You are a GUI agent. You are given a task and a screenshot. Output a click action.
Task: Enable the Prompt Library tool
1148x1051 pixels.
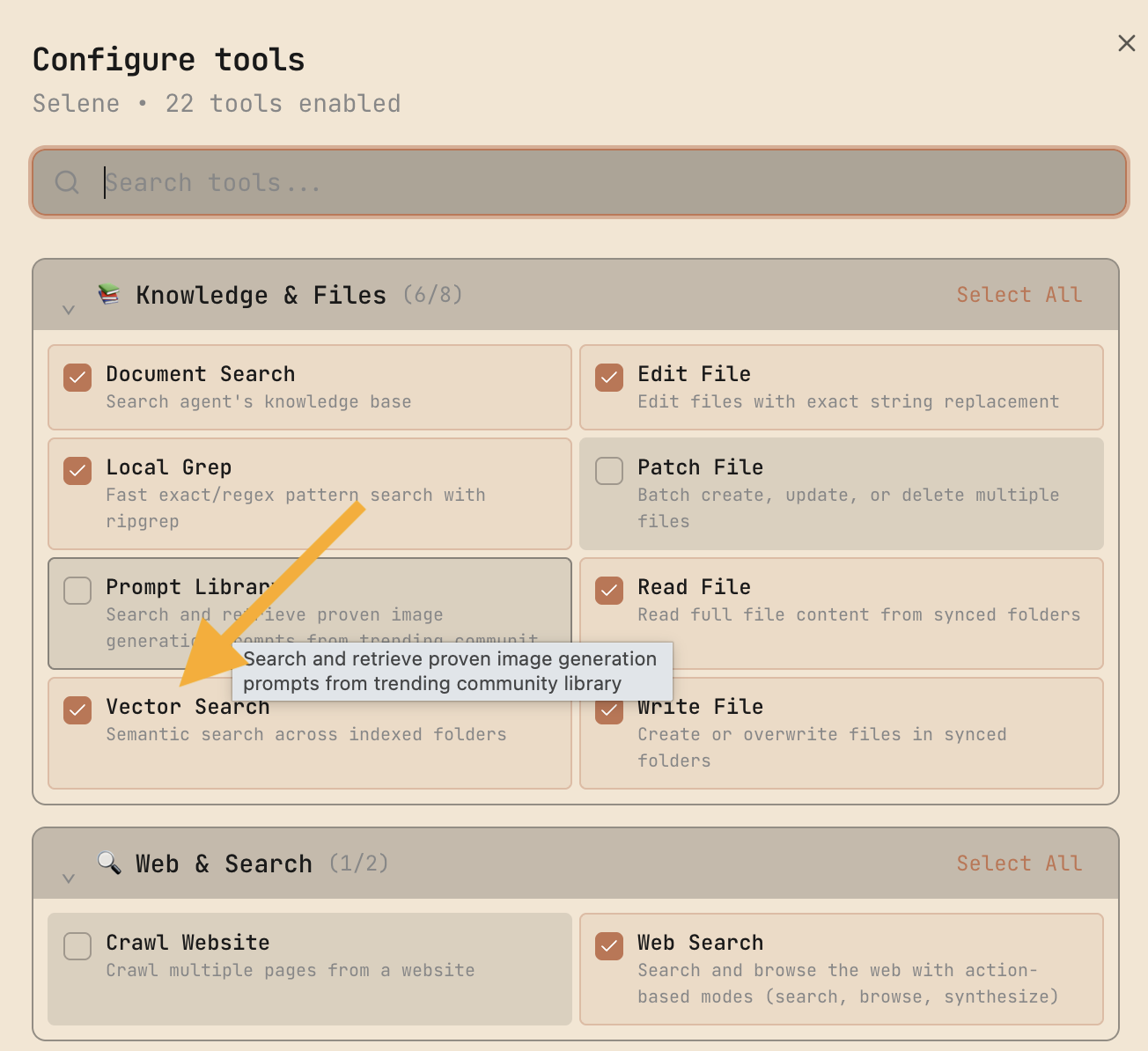coord(77,591)
